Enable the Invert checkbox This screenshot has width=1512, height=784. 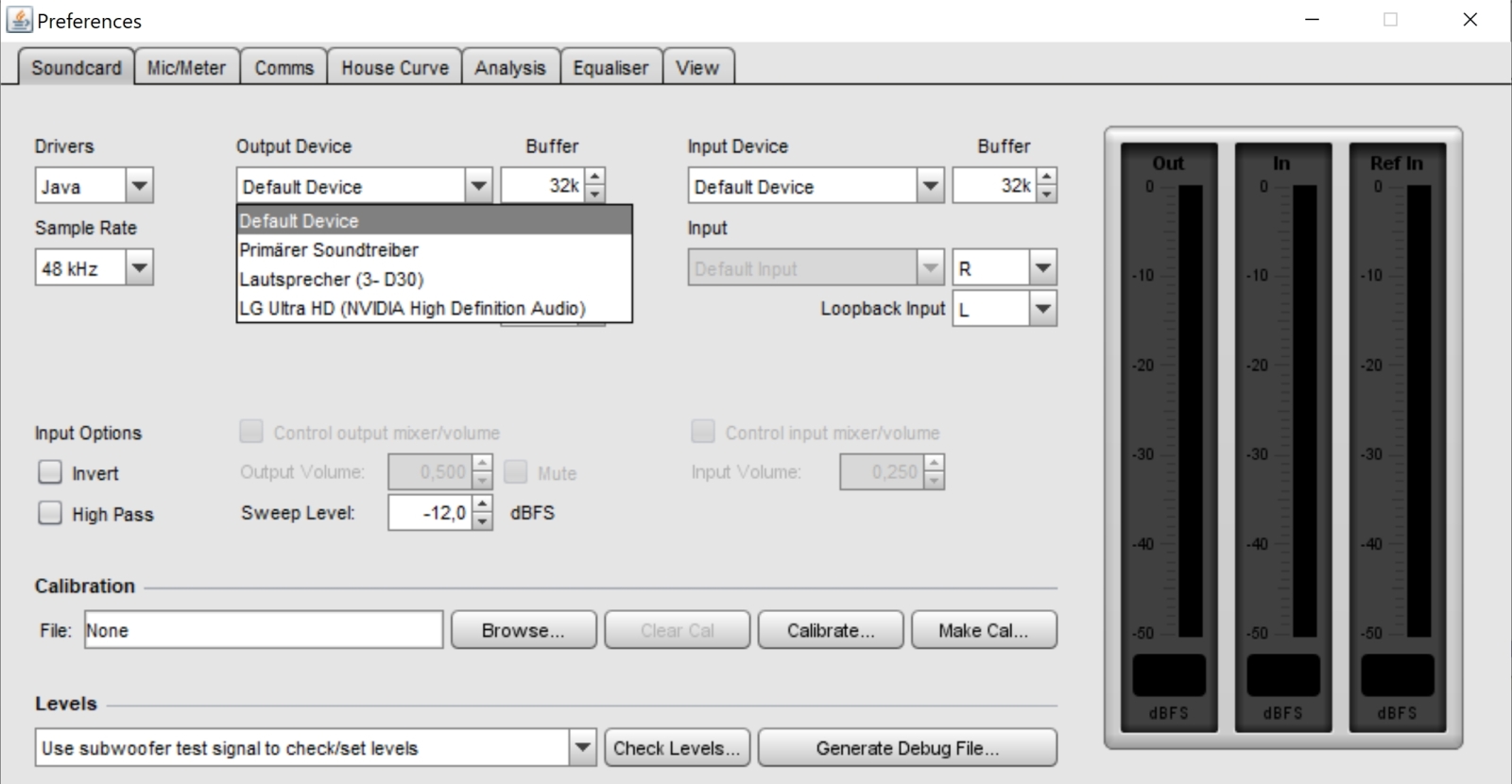point(50,472)
